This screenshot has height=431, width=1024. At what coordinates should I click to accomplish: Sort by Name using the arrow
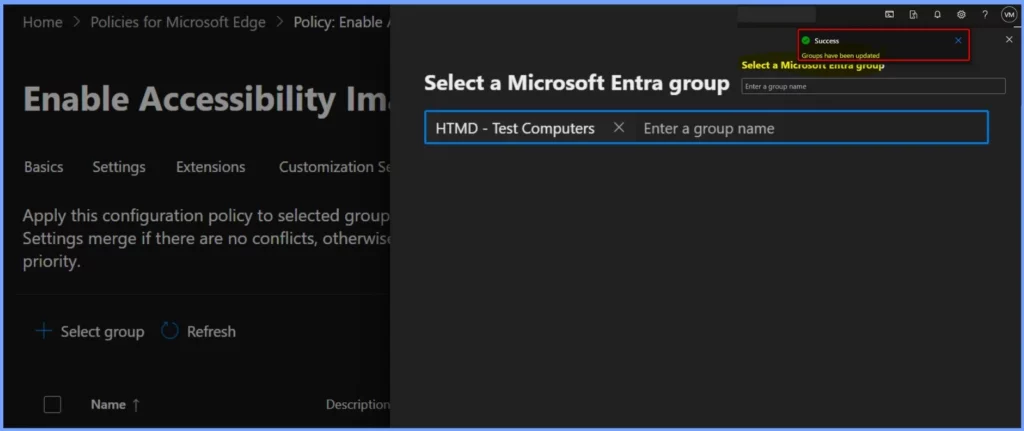tap(136, 405)
